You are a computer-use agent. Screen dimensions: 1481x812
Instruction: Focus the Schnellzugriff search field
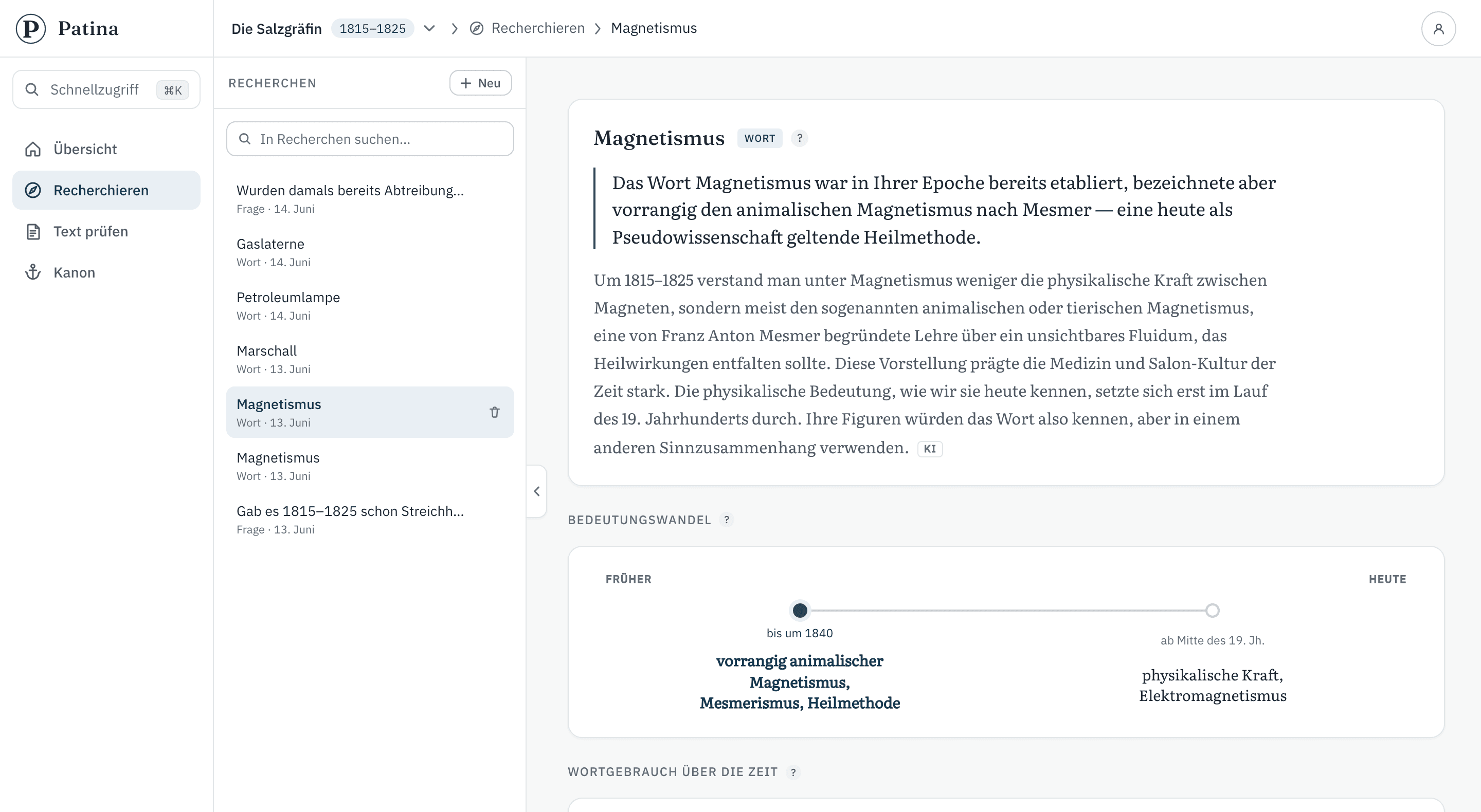106,89
